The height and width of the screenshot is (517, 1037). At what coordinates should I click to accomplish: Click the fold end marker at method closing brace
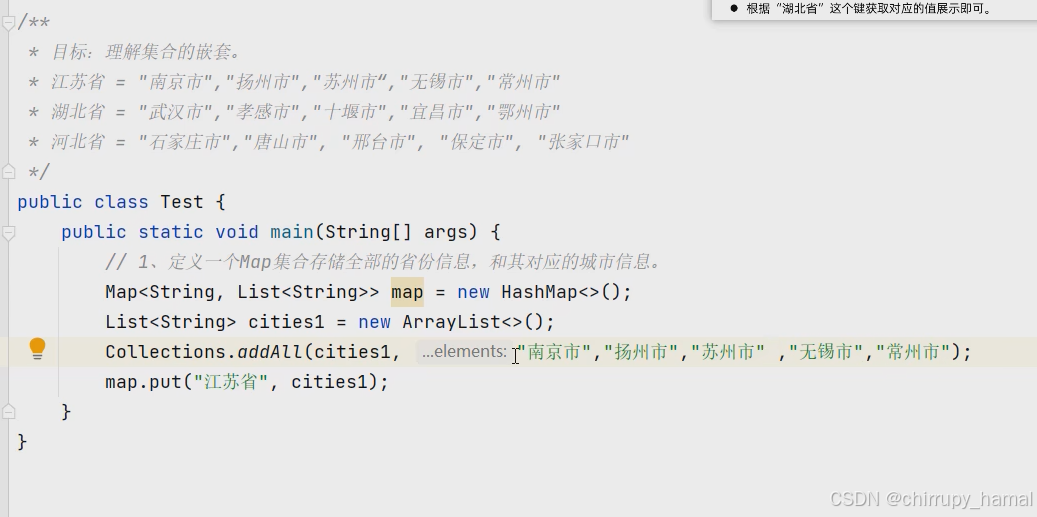pos(9,412)
